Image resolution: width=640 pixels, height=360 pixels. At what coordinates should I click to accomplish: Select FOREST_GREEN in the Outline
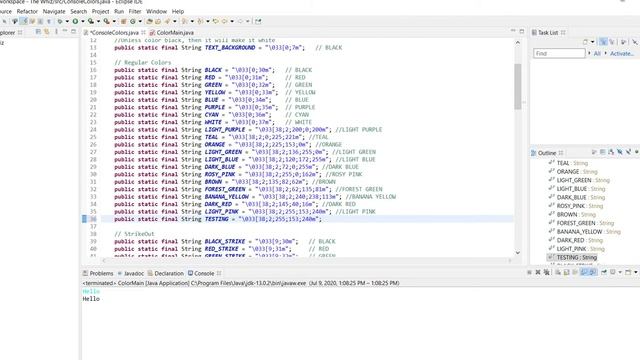[581, 223]
